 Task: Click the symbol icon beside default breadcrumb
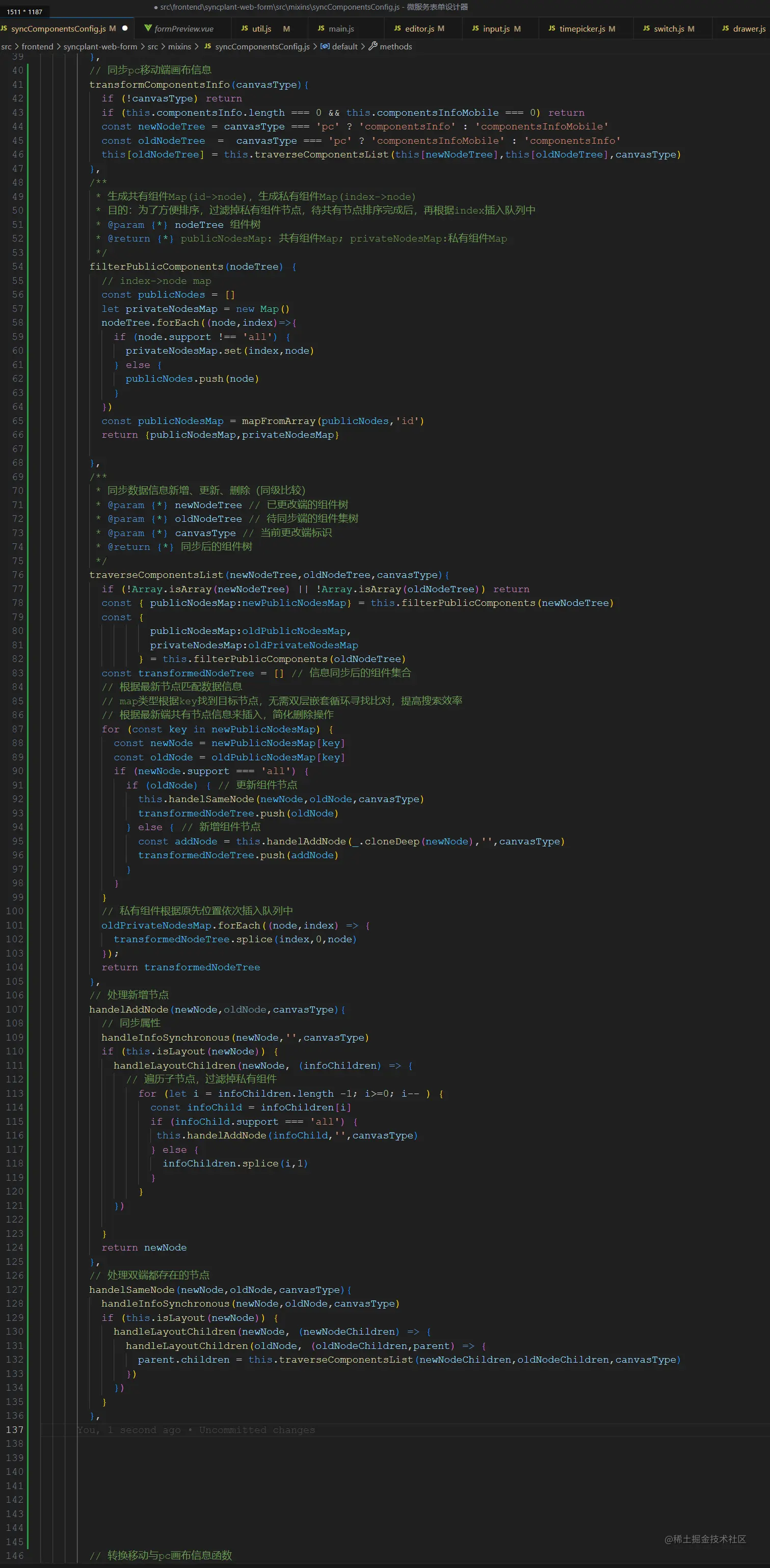325,46
